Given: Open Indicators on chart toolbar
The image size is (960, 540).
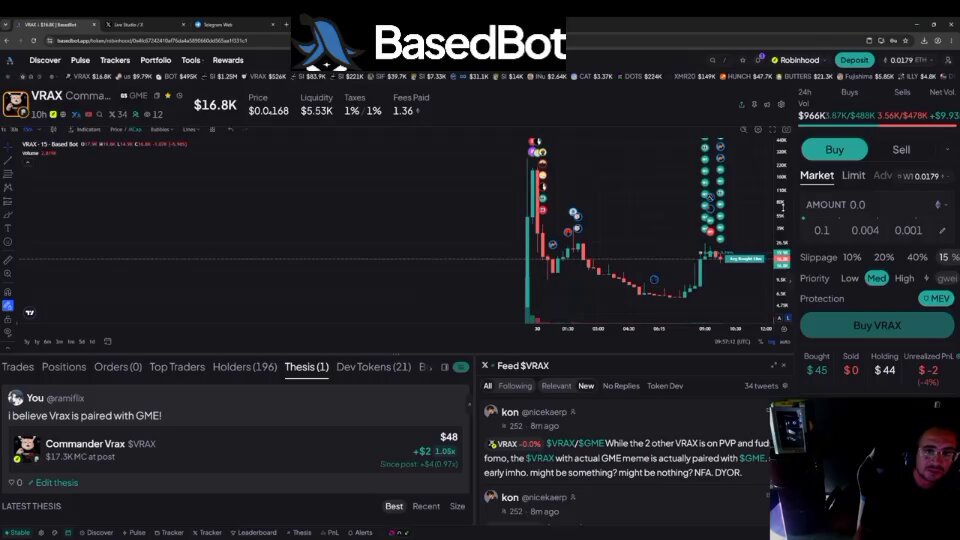Looking at the screenshot, I should [x=84, y=130].
